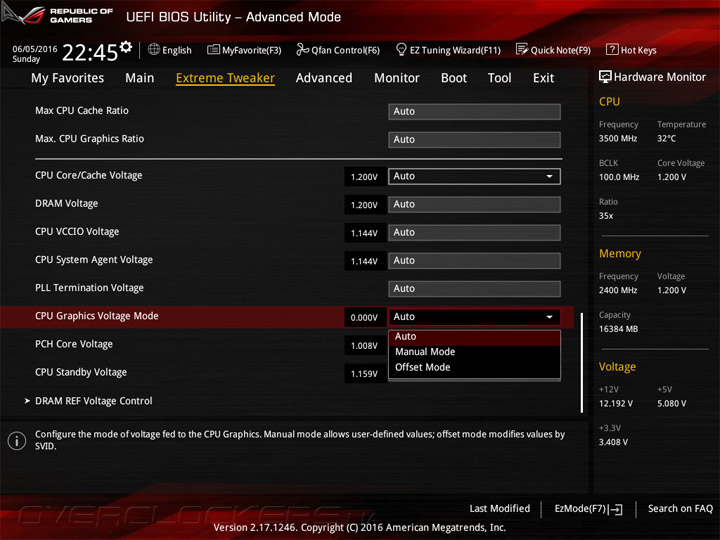Viewport: 720px width, 540px height.
Task: Choose Manual Mode option
Action: click(474, 352)
